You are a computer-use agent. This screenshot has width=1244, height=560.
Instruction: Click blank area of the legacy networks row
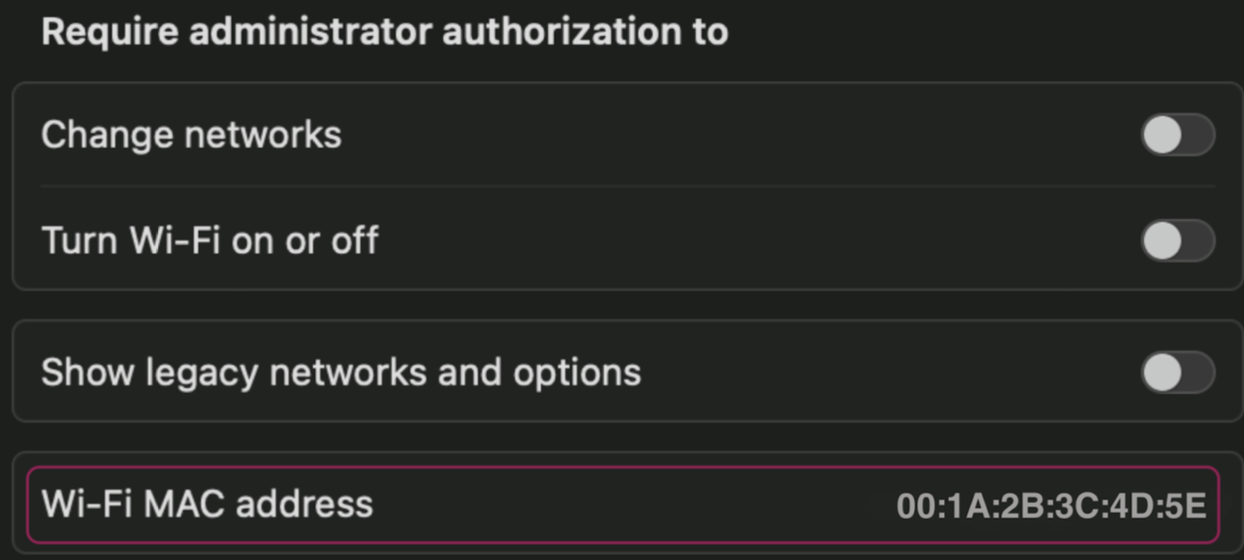coord(890,373)
